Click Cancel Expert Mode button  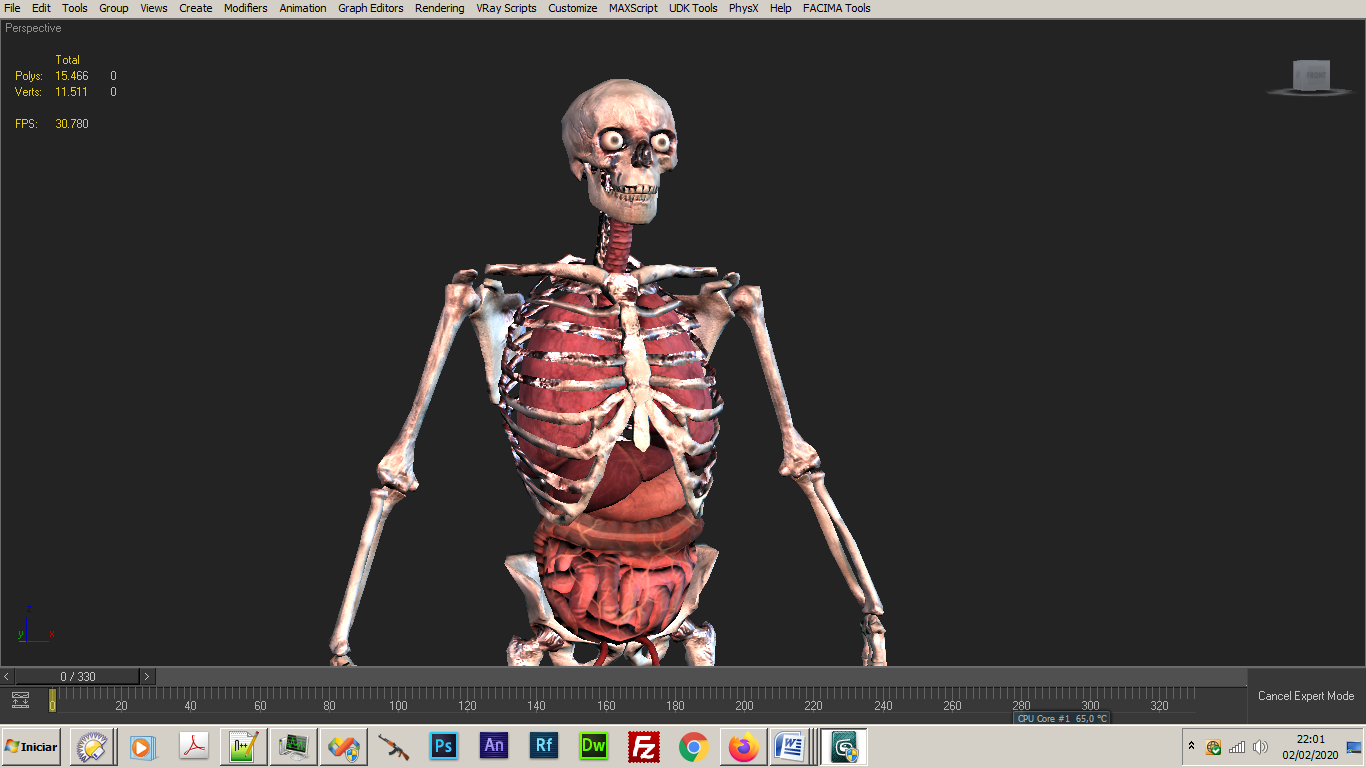click(x=1305, y=696)
